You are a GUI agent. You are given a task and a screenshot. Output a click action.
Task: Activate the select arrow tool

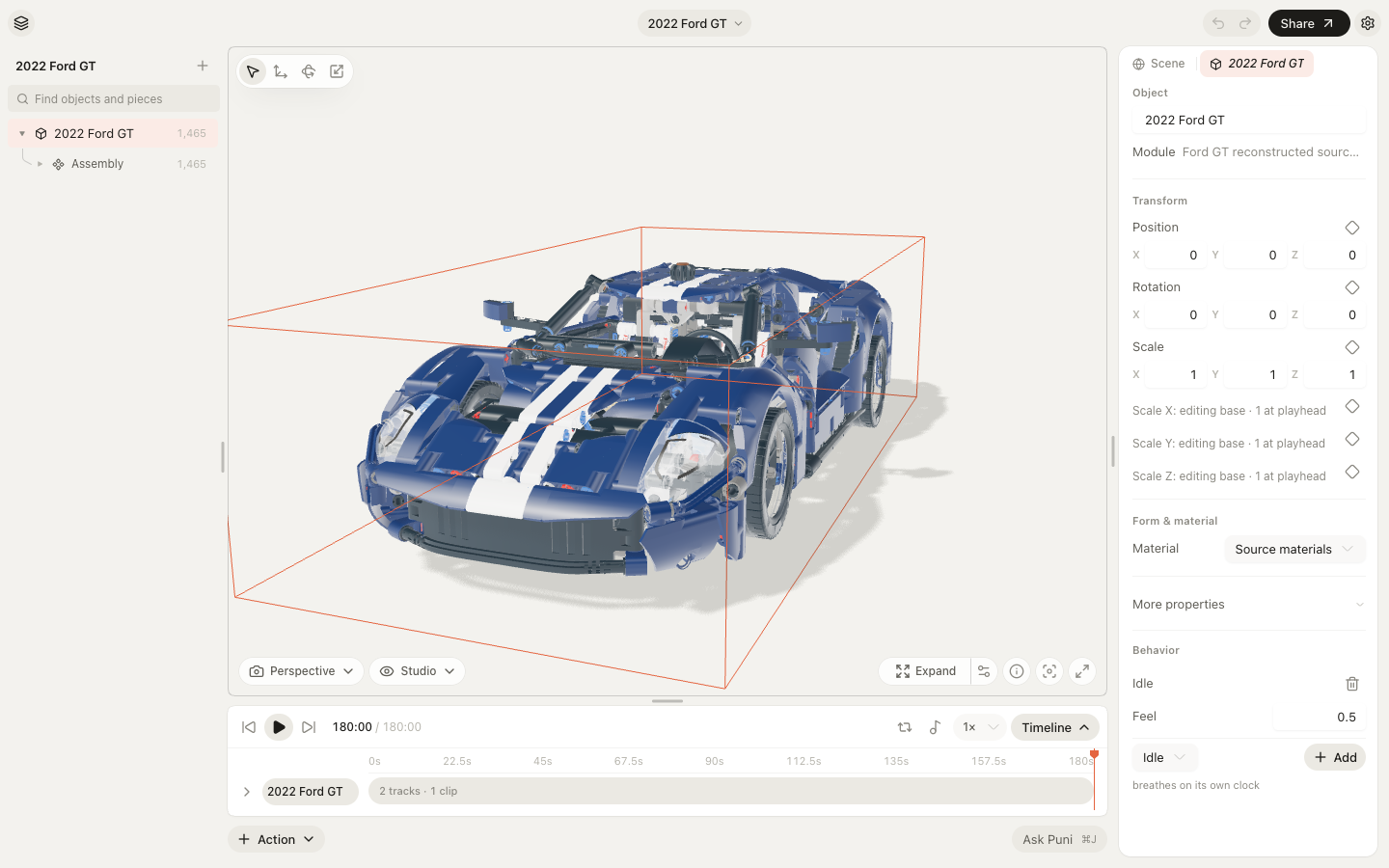point(253,71)
